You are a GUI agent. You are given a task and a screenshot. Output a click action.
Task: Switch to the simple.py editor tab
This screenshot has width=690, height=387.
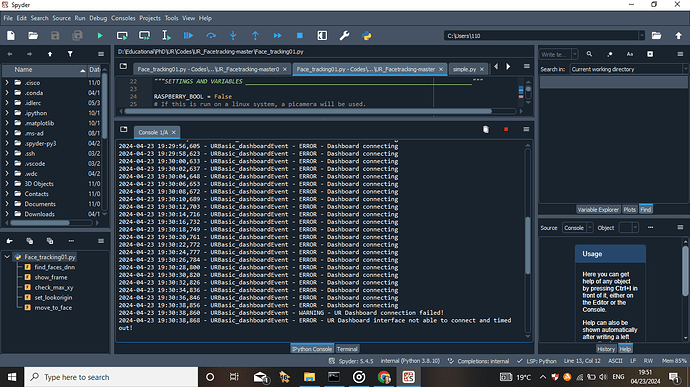click(x=465, y=69)
